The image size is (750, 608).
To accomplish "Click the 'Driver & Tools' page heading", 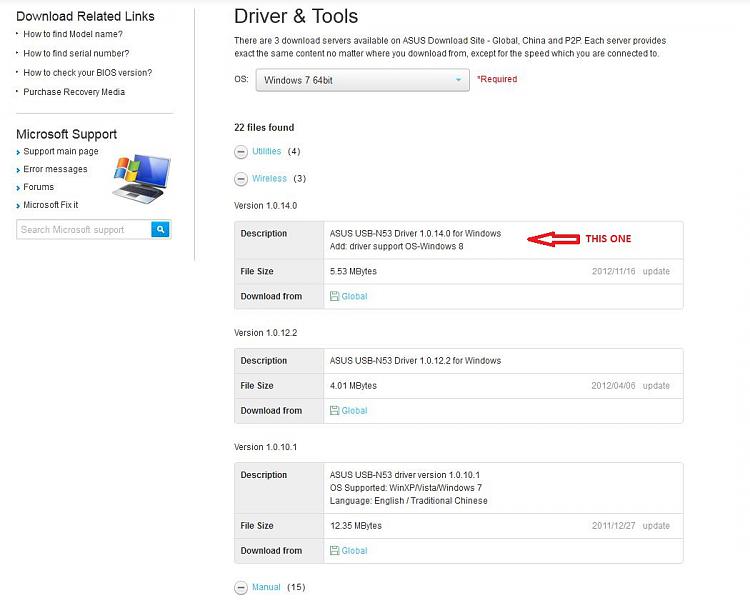I will click(296, 17).
